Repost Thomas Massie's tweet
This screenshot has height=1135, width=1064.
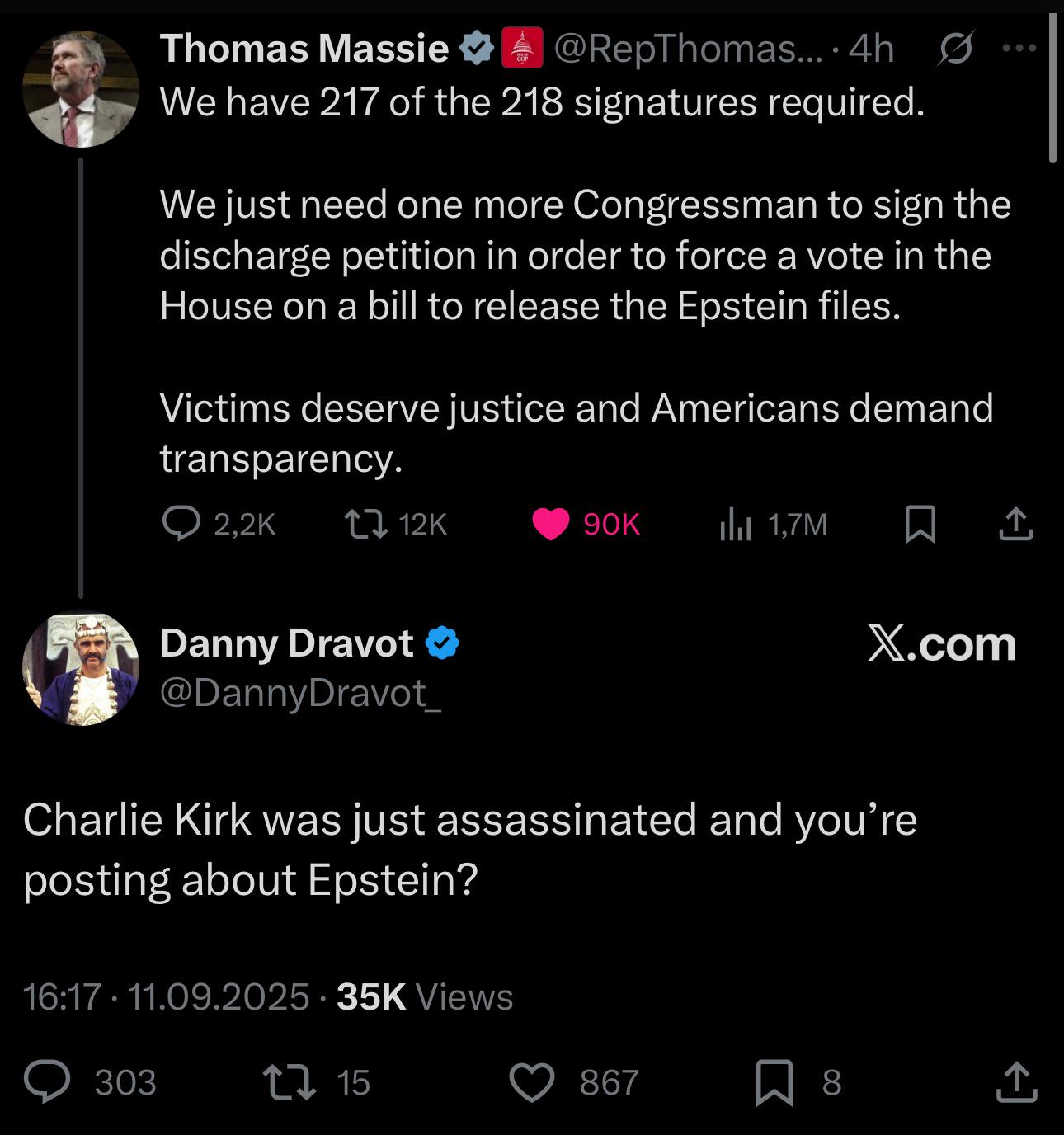point(365,524)
